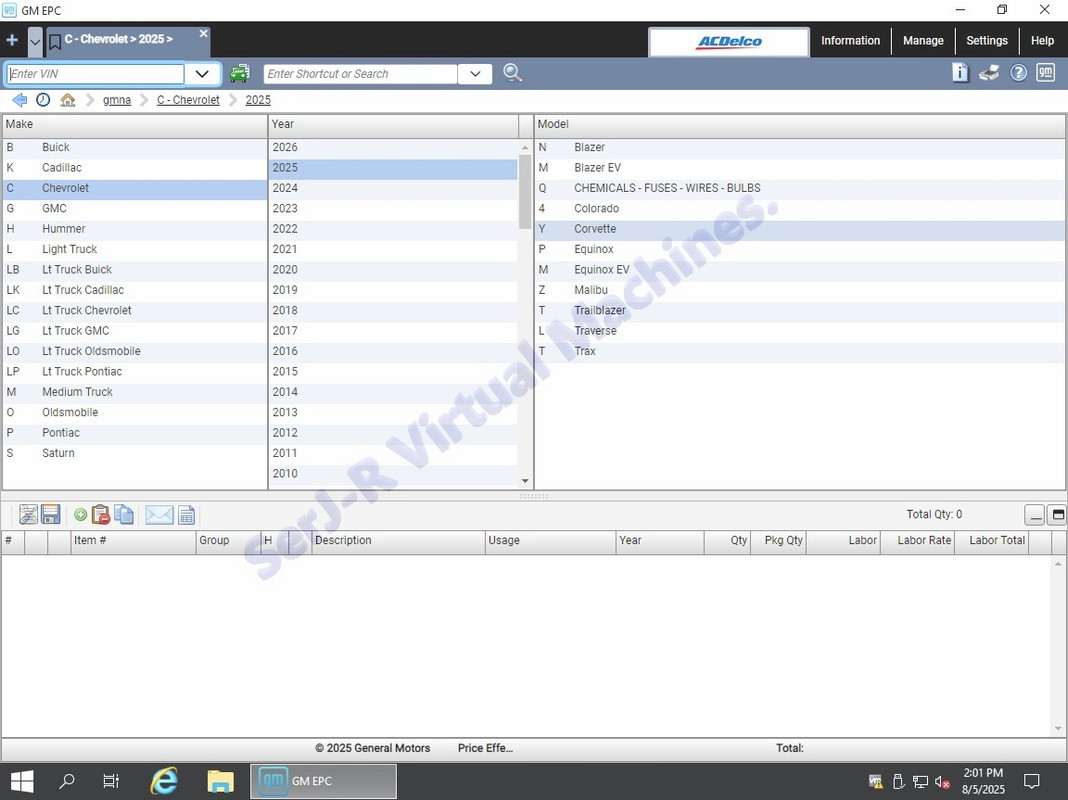Open the Information menu
Screen dimensions: 1068x800
[x=850, y=41]
